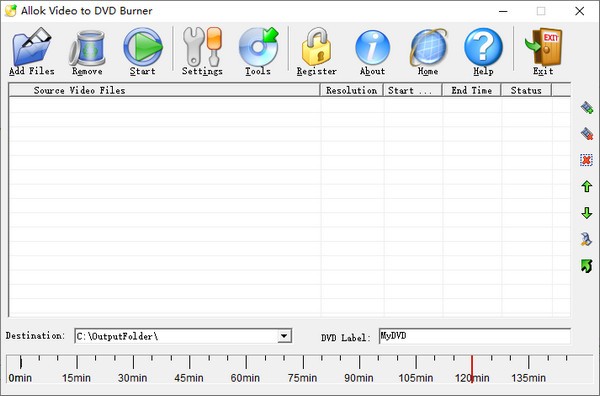Click the Exit door icon

pos(543,47)
